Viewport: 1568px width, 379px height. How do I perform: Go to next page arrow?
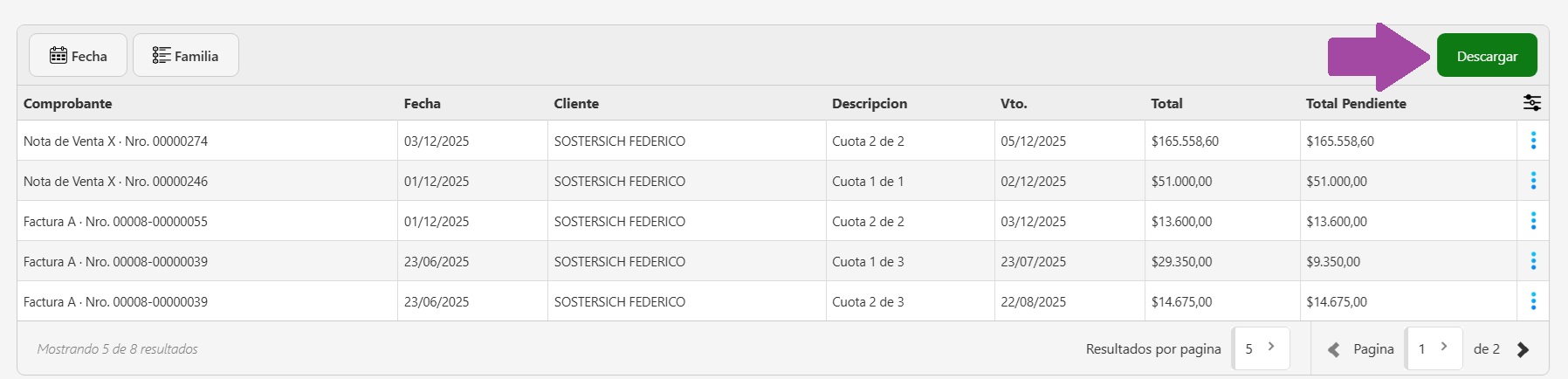(x=1523, y=349)
